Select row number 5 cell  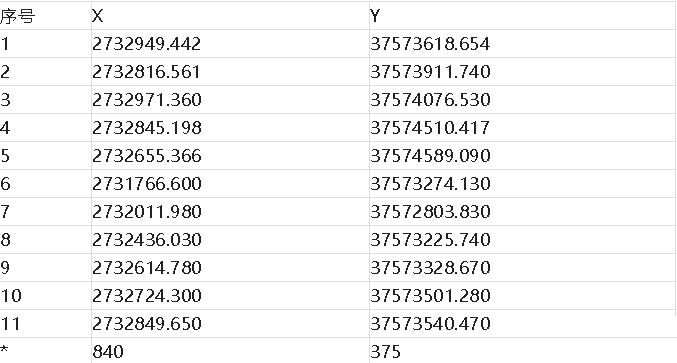[x=45, y=156]
